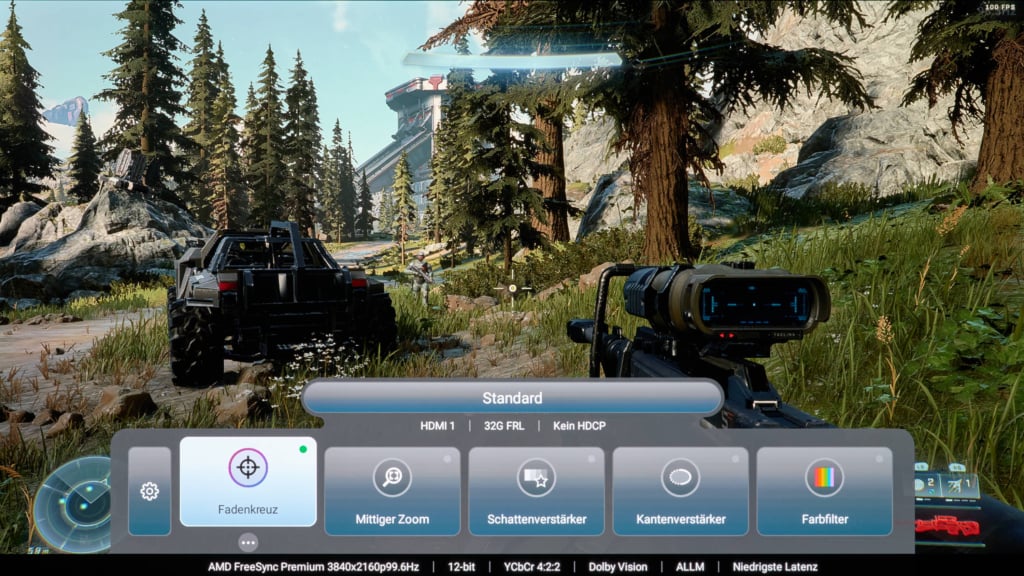Select the Kantenverstärker tile
Image resolution: width=1024 pixels, height=576 pixels.
point(680,491)
